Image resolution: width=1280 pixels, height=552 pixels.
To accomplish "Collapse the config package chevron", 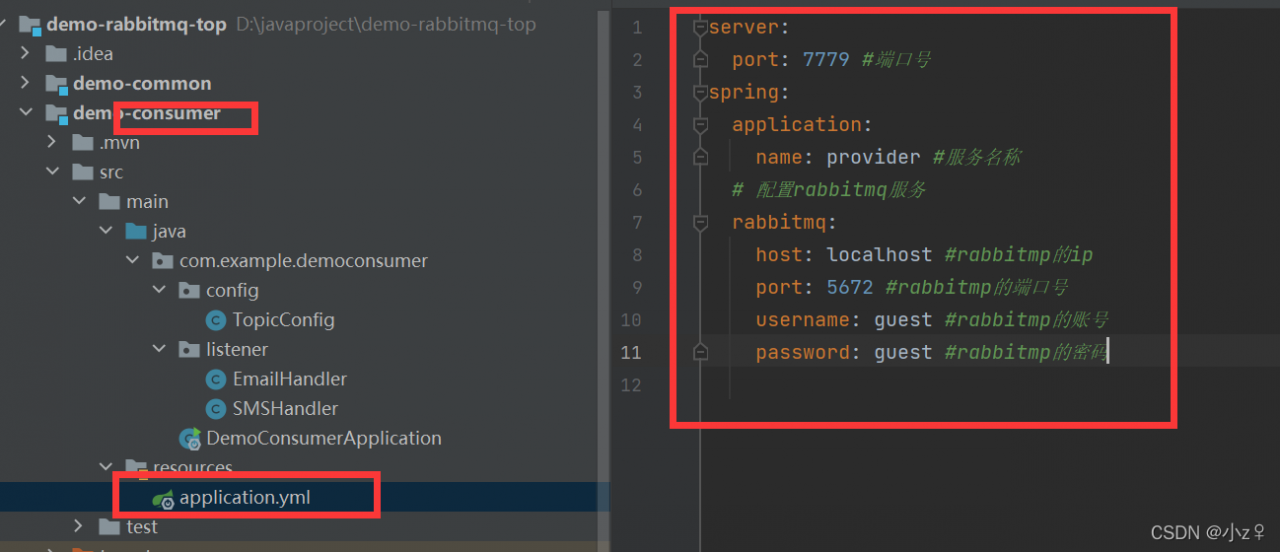I will (159, 290).
